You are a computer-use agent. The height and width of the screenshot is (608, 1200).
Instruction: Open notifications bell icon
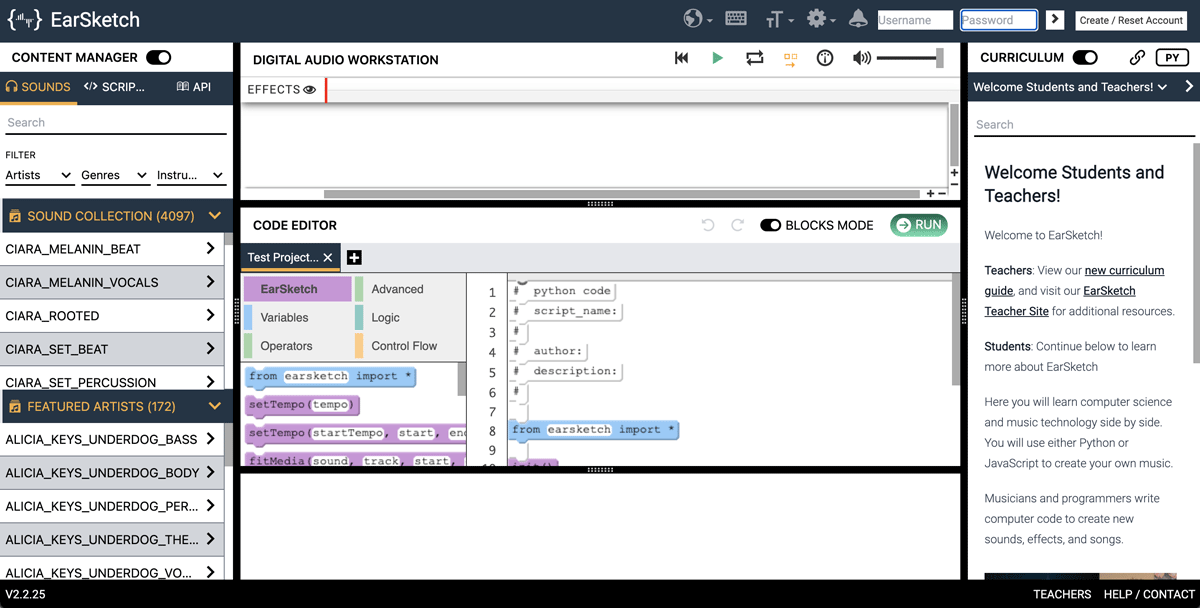(x=857, y=19)
